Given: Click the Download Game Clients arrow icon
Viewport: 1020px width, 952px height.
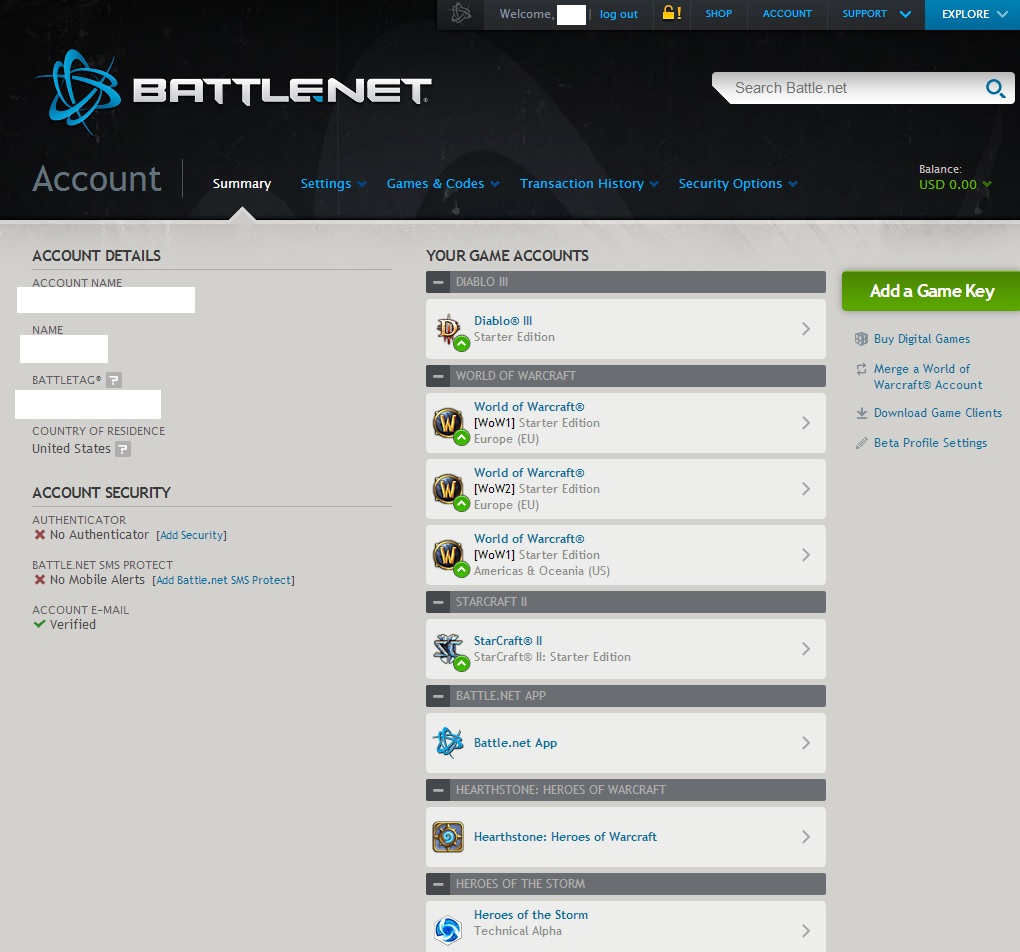Looking at the screenshot, I should 861,413.
